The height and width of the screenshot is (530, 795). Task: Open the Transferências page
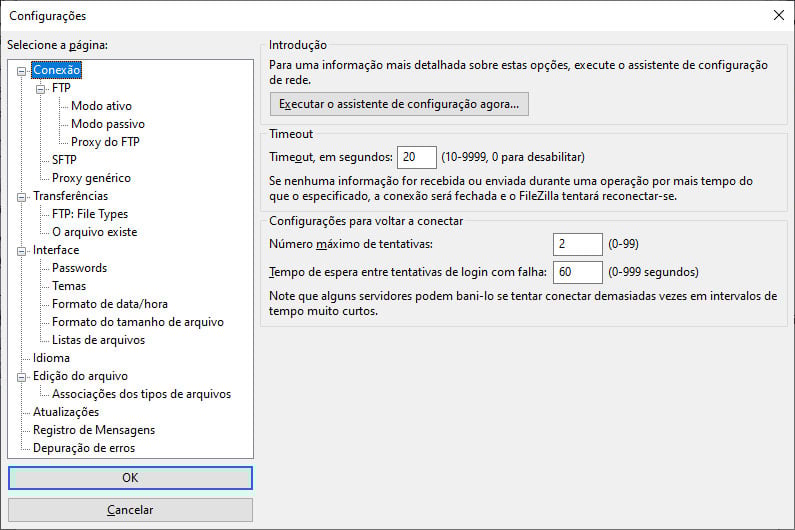click(x=70, y=196)
